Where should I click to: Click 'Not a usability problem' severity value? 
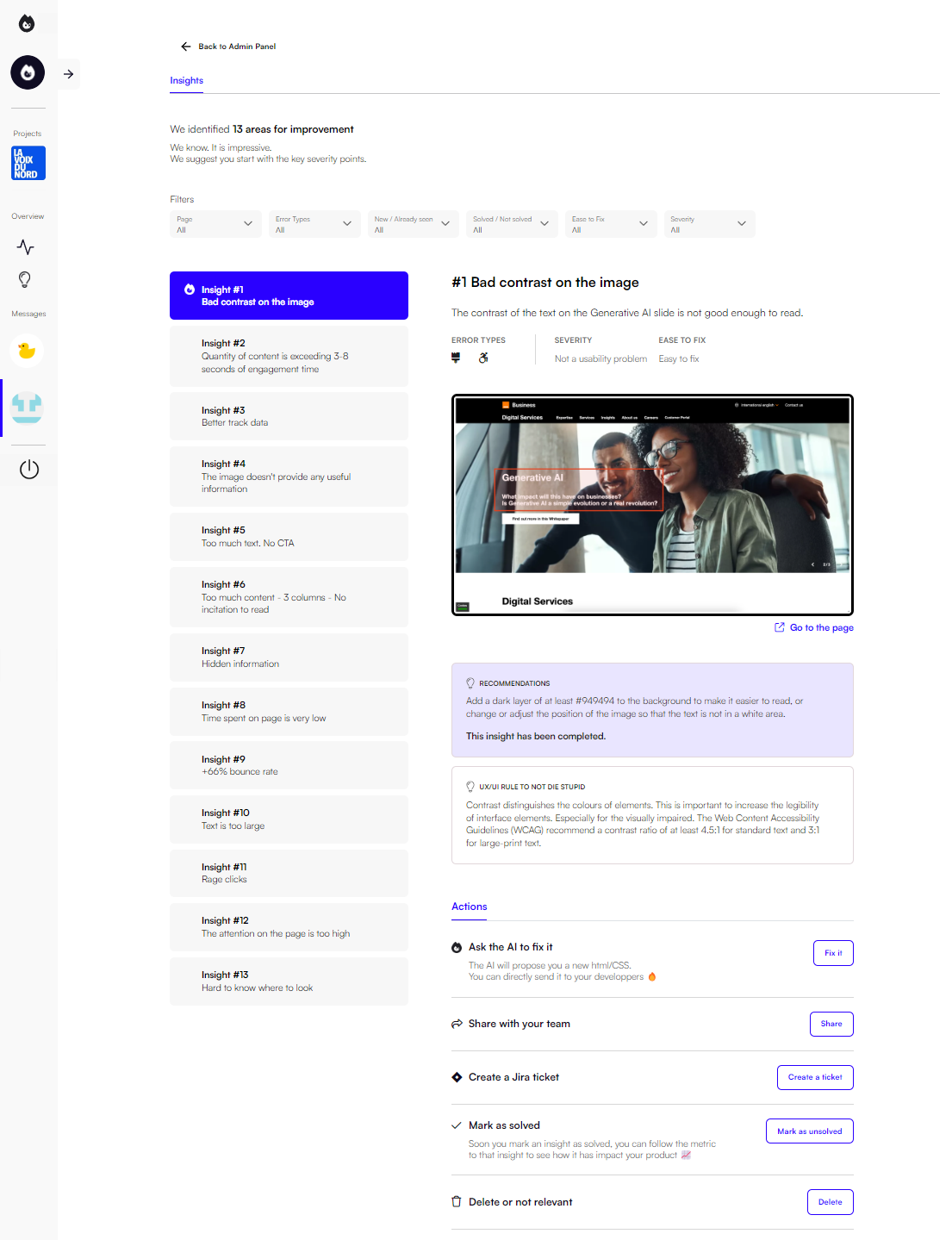click(x=600, y=359)
